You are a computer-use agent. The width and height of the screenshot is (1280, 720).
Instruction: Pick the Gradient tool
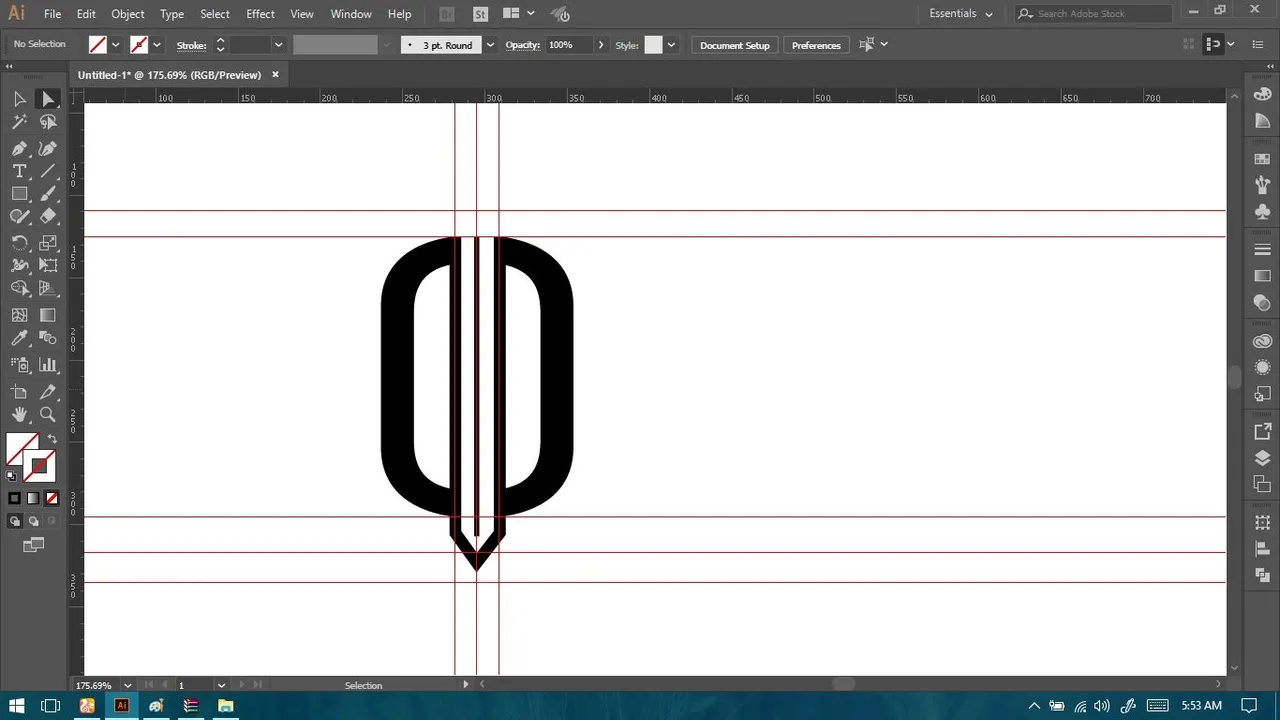[48, 315]
